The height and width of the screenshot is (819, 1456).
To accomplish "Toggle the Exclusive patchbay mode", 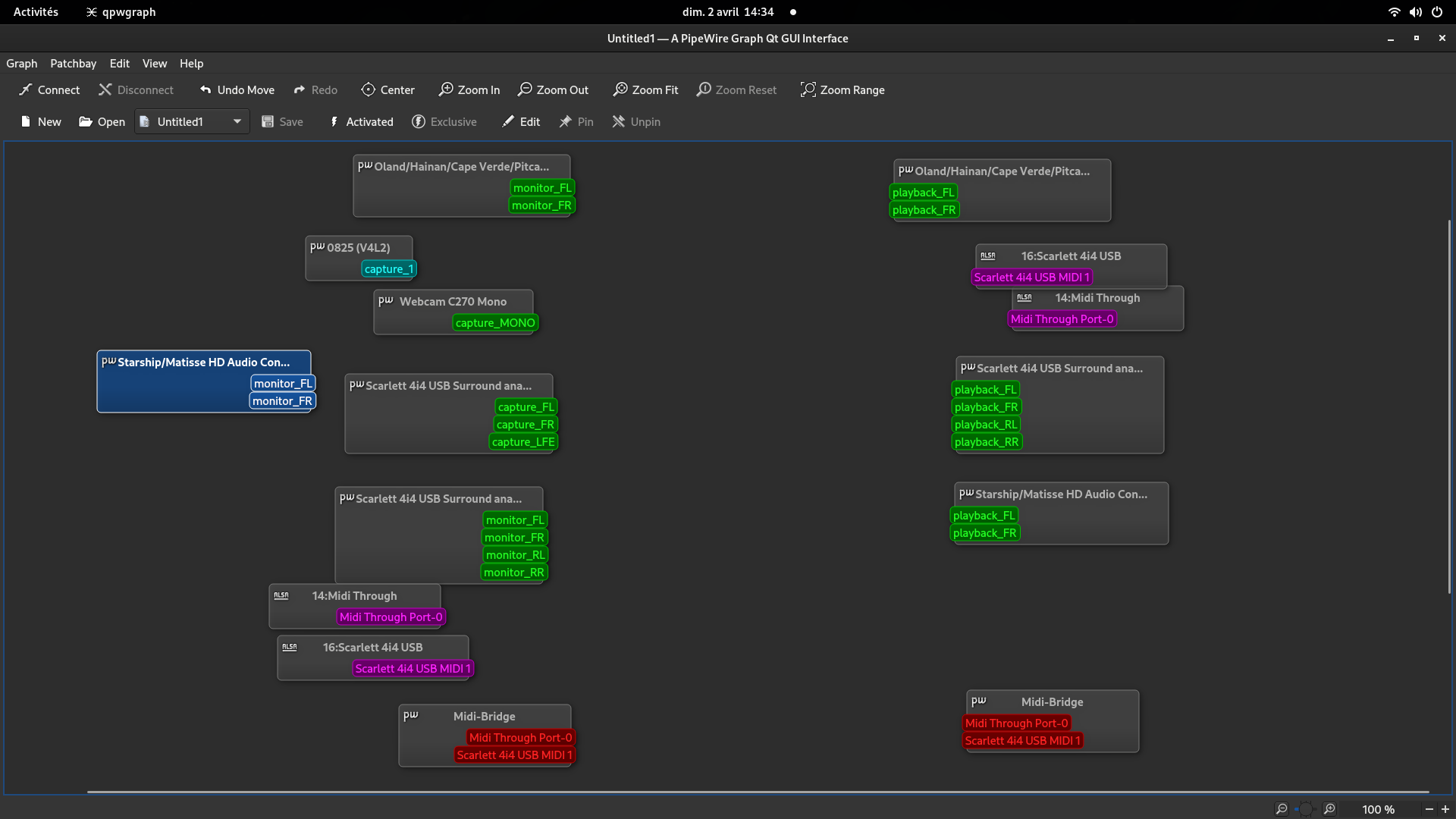I will pyautogui.click(x=444, y=121).
